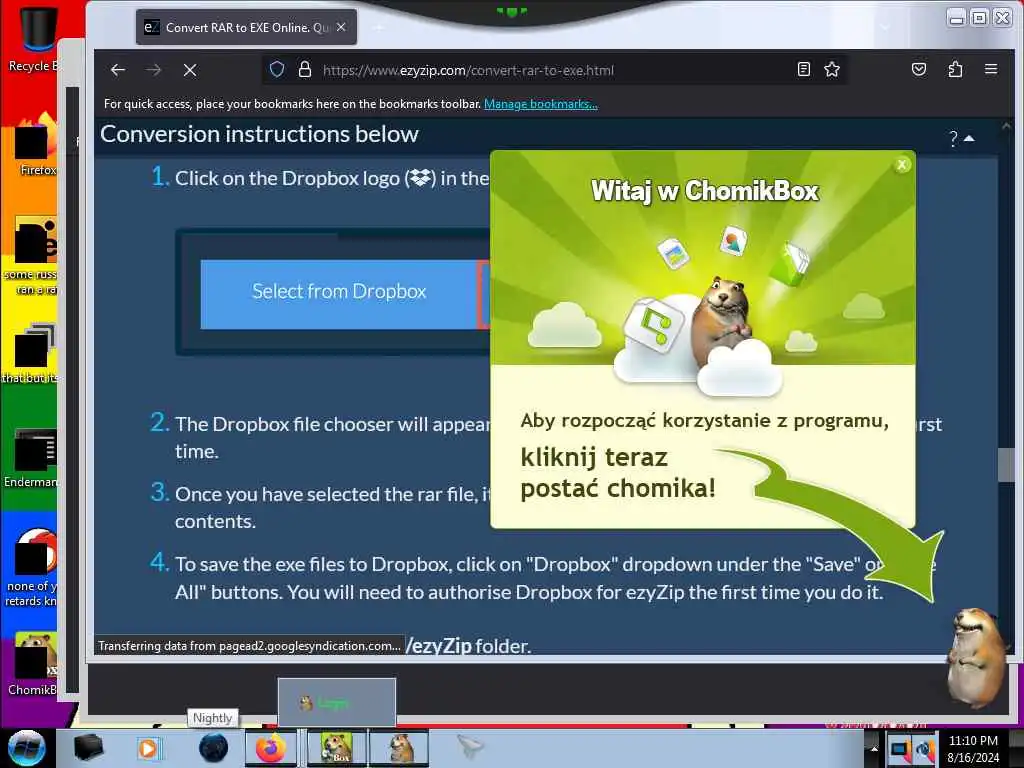Click the padlock site info icon
This screenshot has height=768, width=1024.
click(304, 70)
